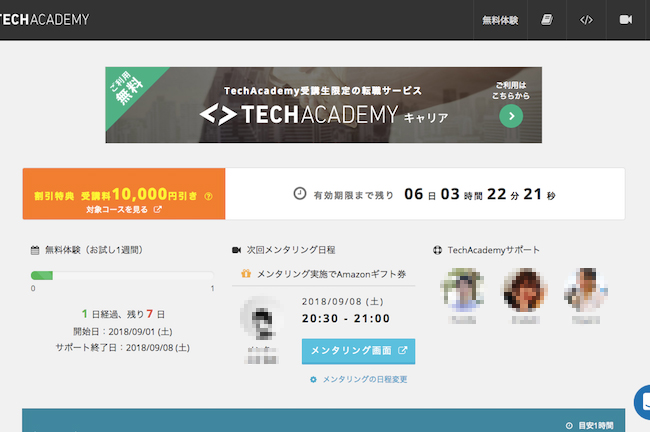The height and width of the screenshot is (432, 650).
Task: Open the chat widget bubble at right edge
Action: click(643, 402)
